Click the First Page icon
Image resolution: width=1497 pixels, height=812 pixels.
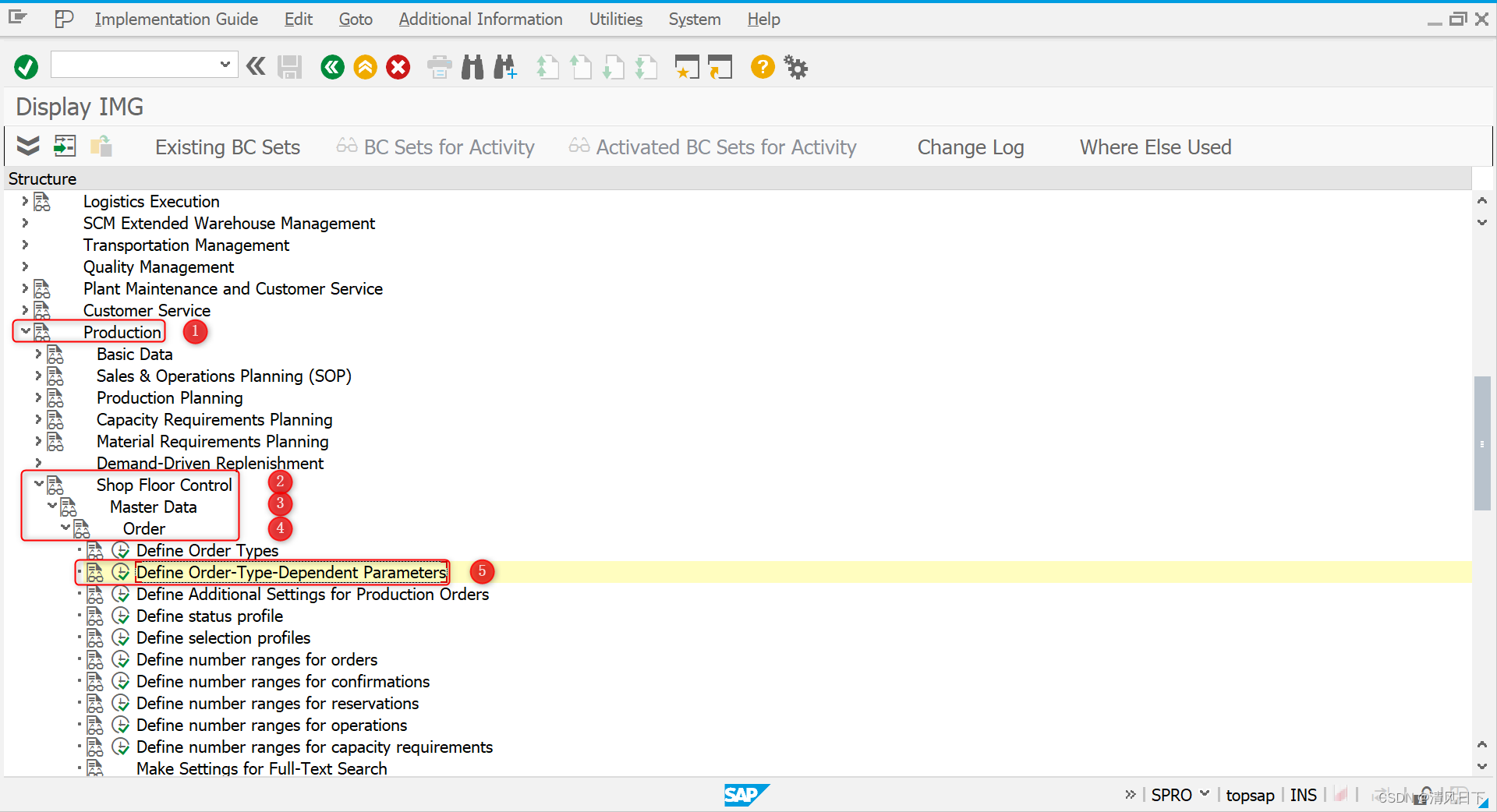pyautogui.click(x=547, y=67)
